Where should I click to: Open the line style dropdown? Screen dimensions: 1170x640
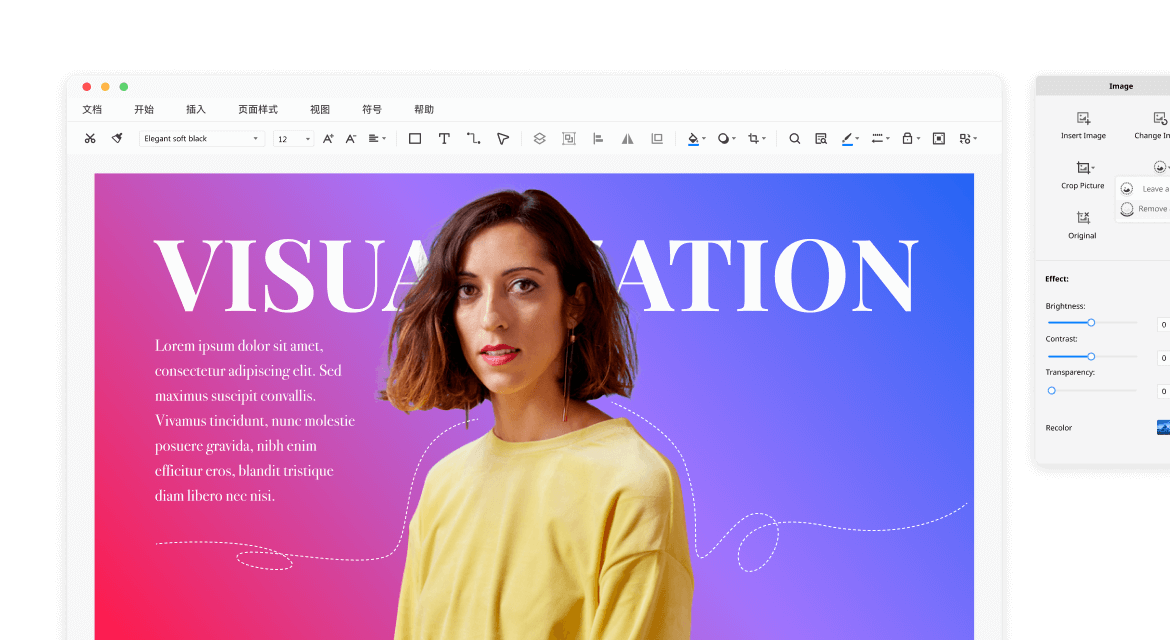[880, 139]
